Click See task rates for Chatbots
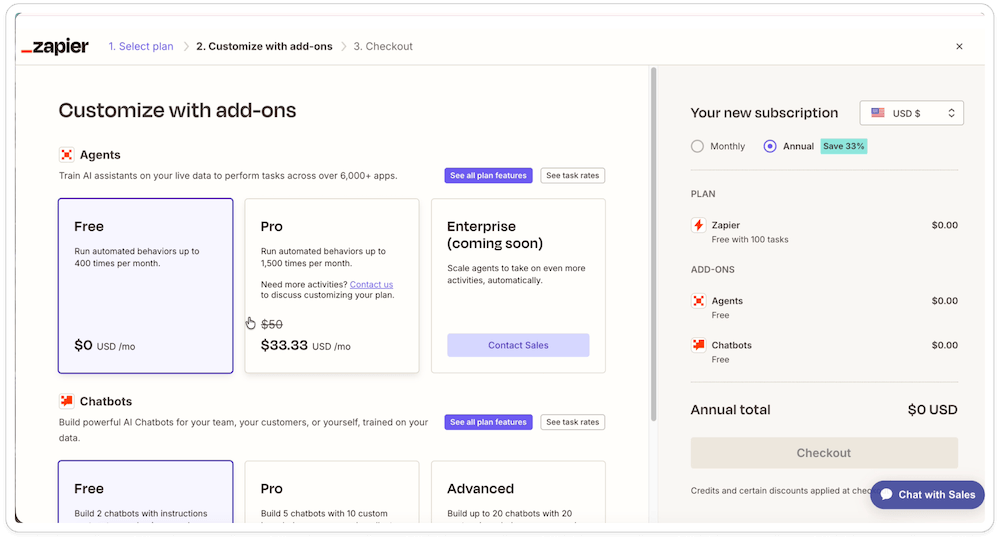The image size is (1000, 540). [x=573, y=422]
